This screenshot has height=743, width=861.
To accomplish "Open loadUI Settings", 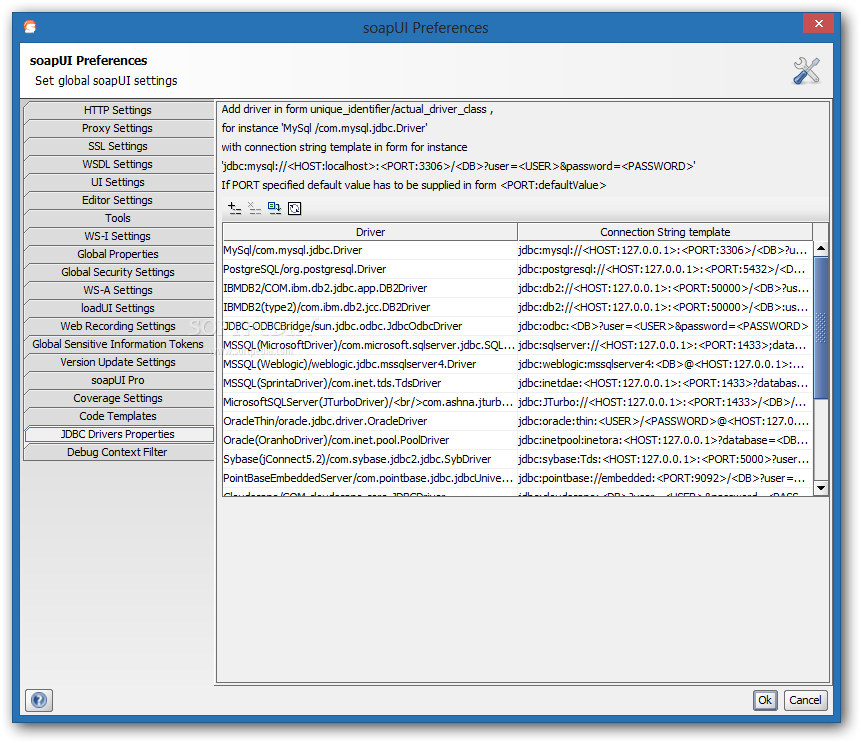I will tap(118, 308).
